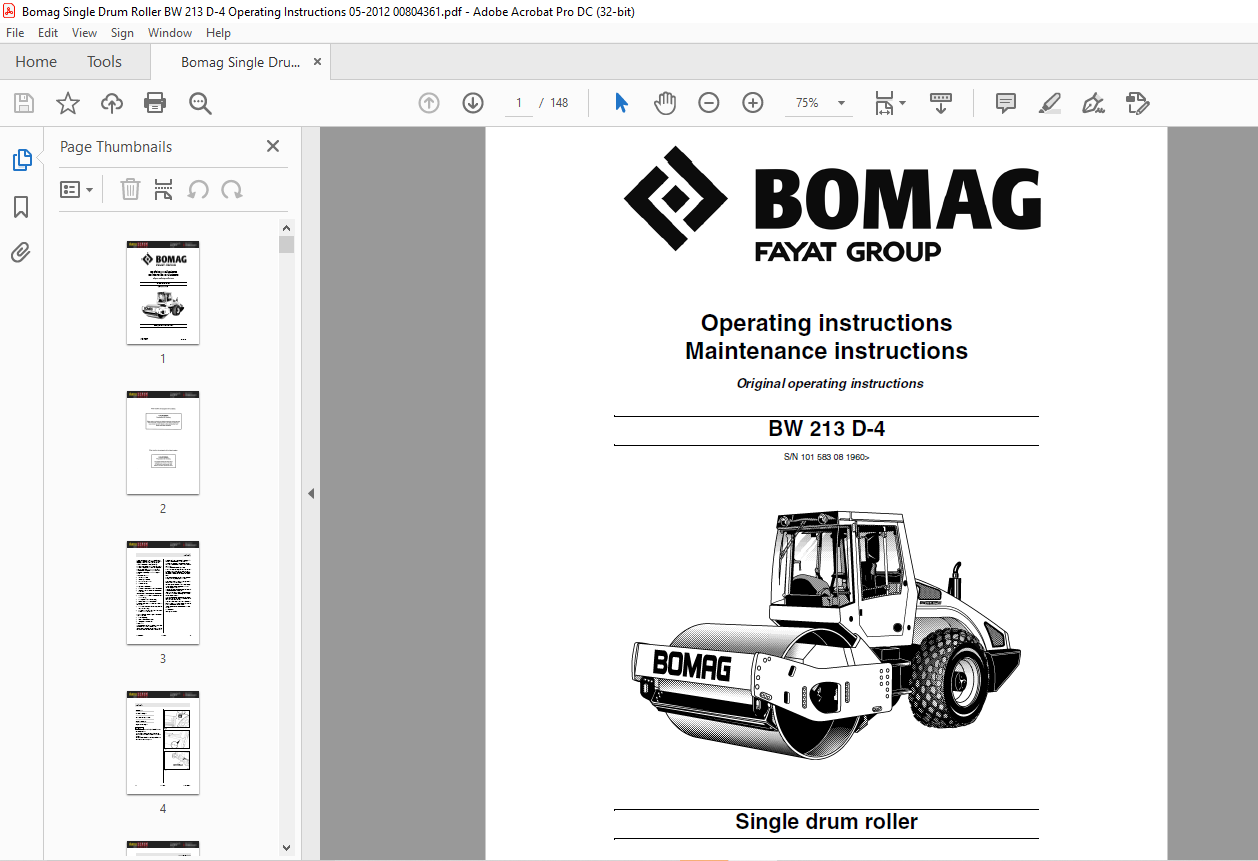Open the Attachments paperclip panel

tap(21, 253)
